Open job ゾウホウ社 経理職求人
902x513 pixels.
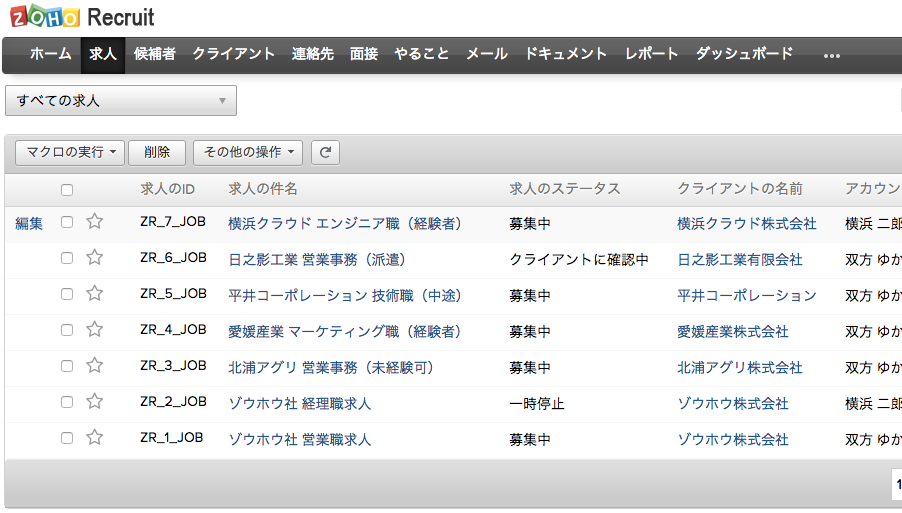[x=300, y=403]
